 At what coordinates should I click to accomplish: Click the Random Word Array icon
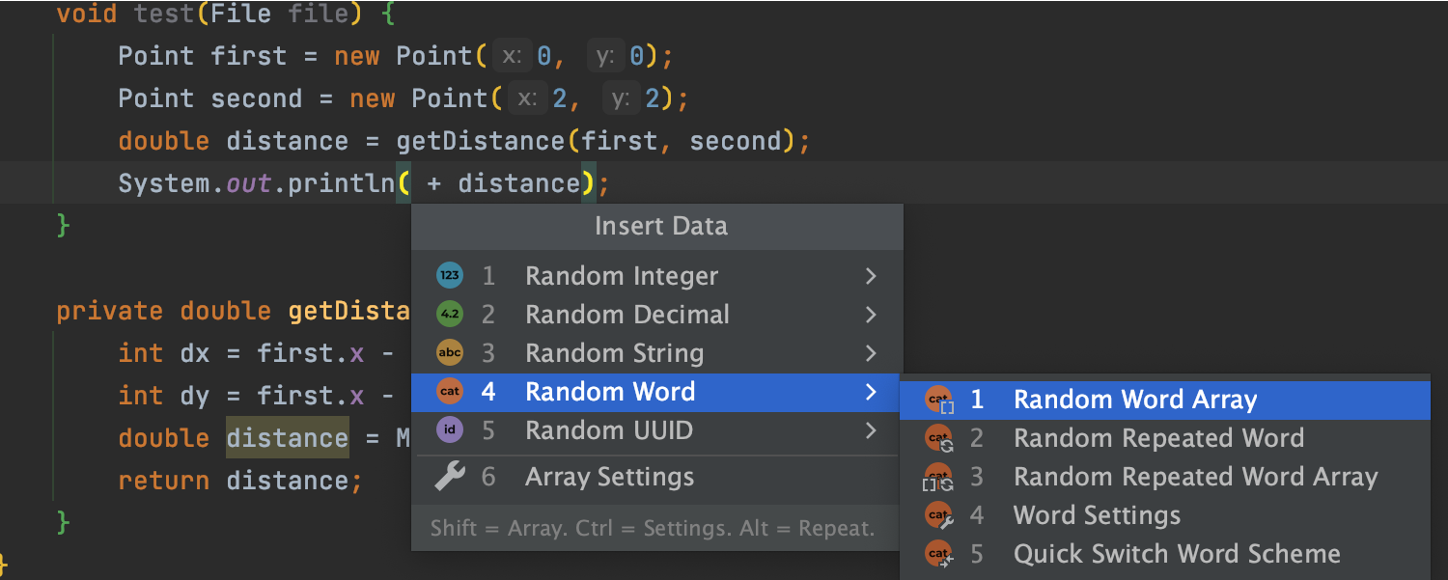pos(939,400)
